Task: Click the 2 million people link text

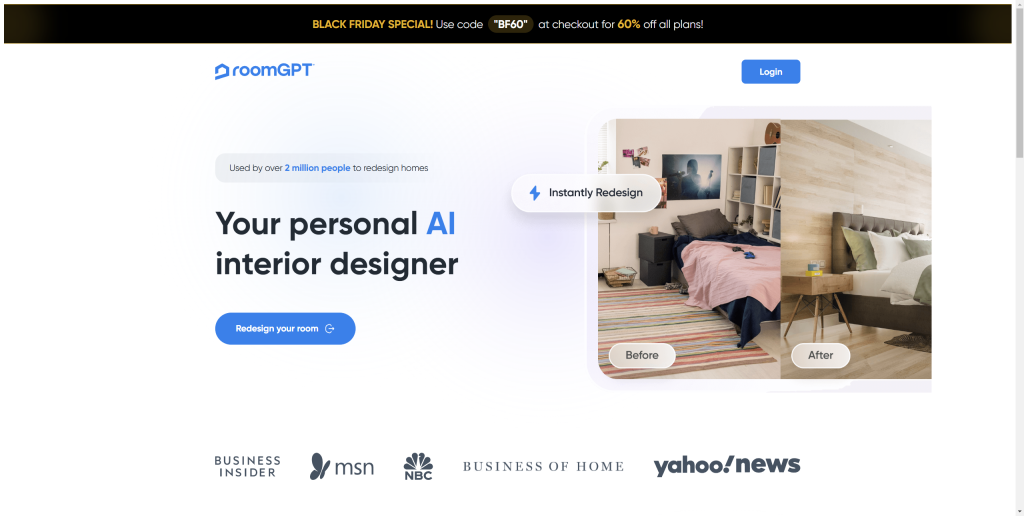Action: point(317,168)
